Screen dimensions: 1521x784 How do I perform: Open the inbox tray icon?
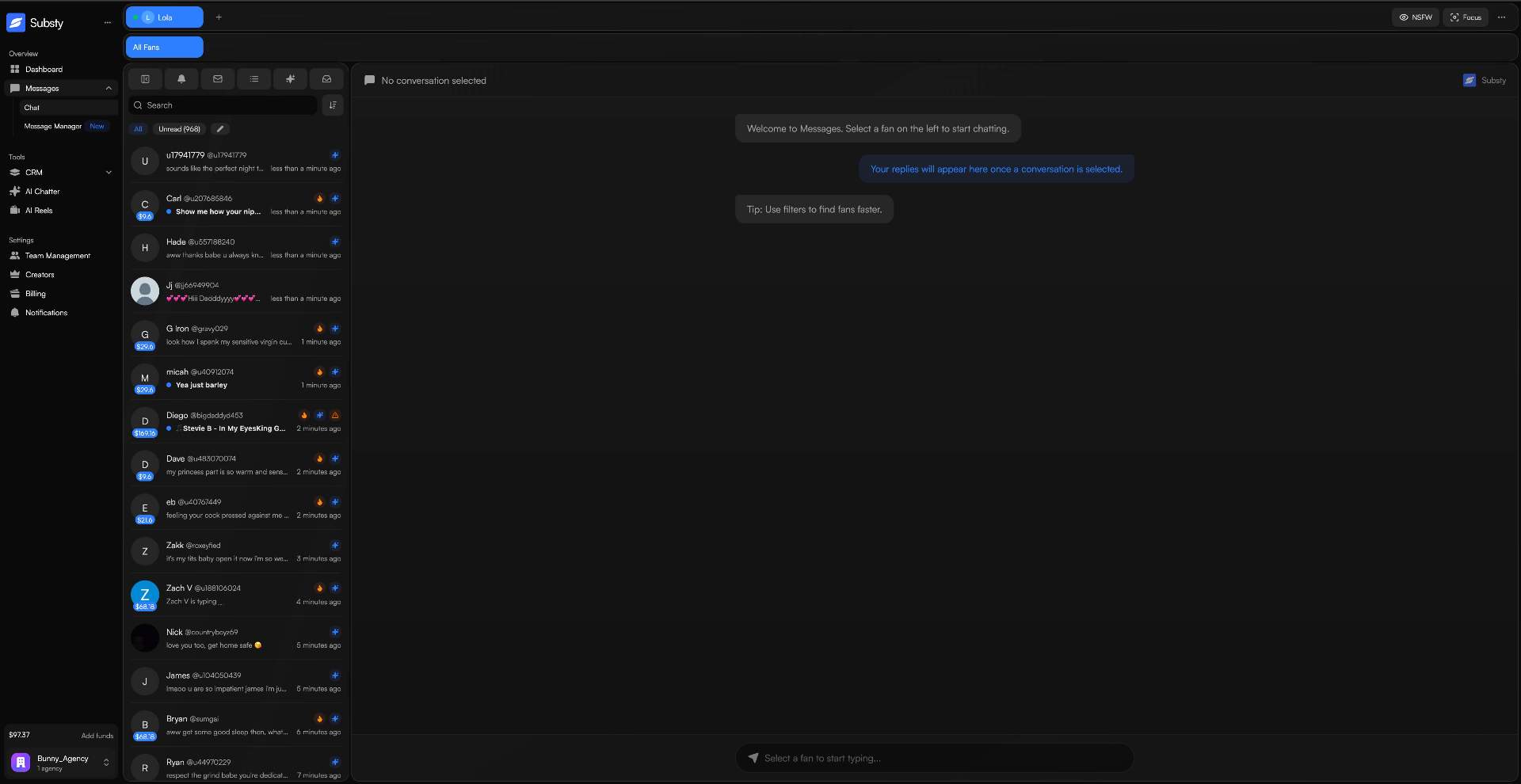point(326,79)
